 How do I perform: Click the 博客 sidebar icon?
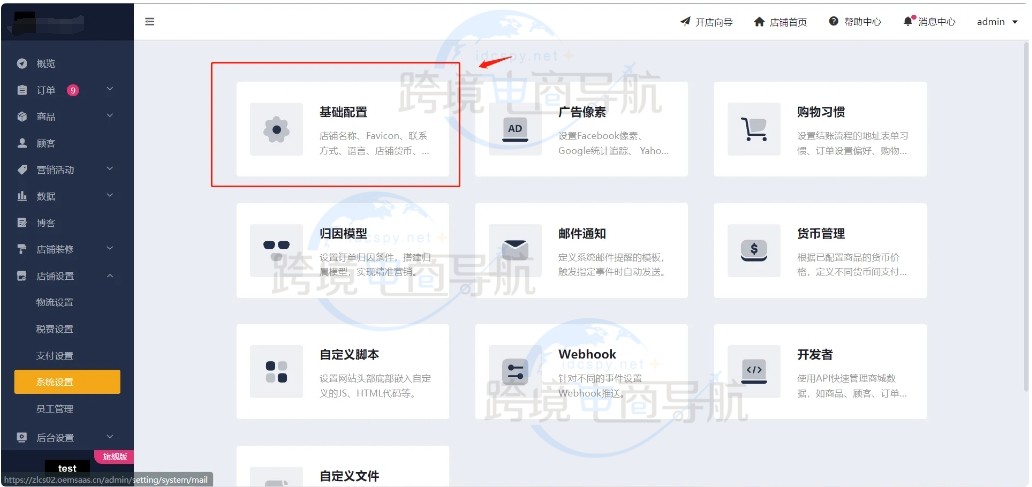pyautogui.click(x=22, y=222)
